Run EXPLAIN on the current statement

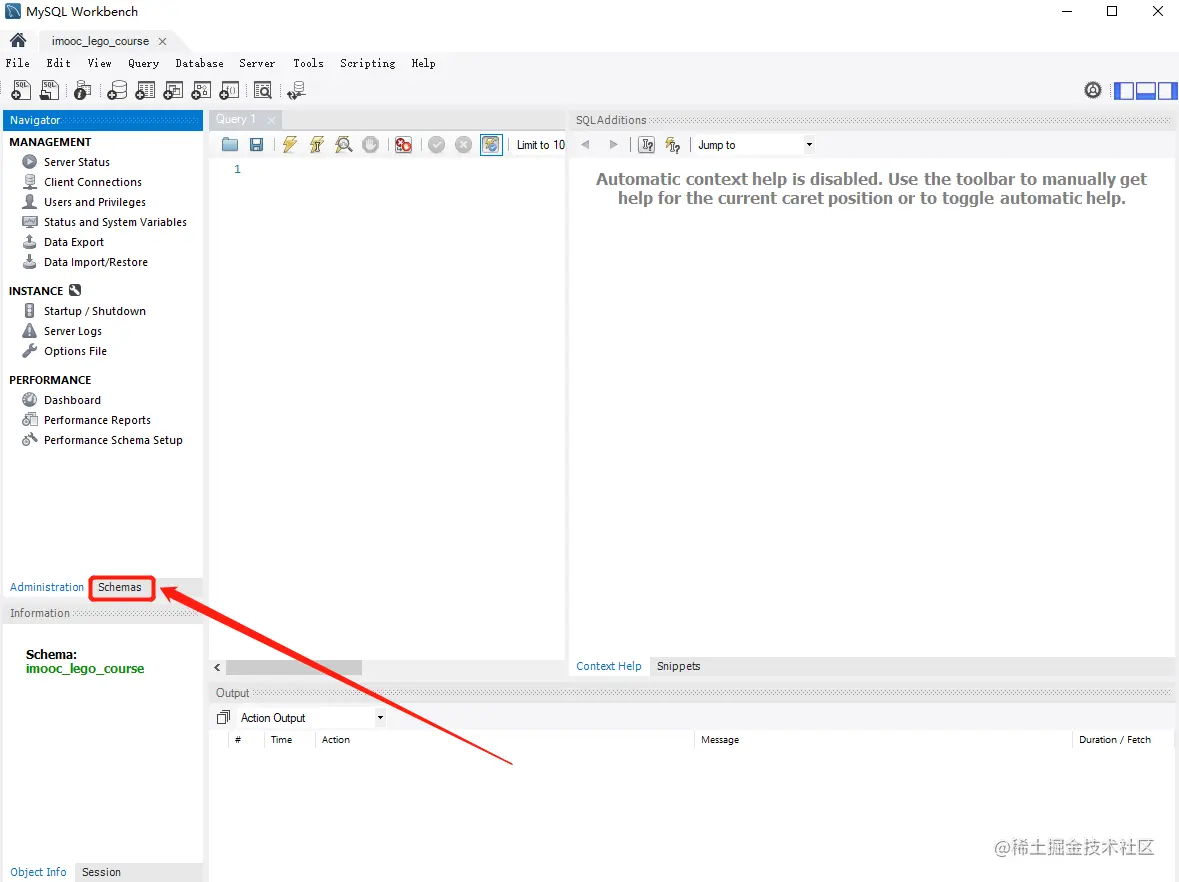pyautogui.click(x=344, y=144)
